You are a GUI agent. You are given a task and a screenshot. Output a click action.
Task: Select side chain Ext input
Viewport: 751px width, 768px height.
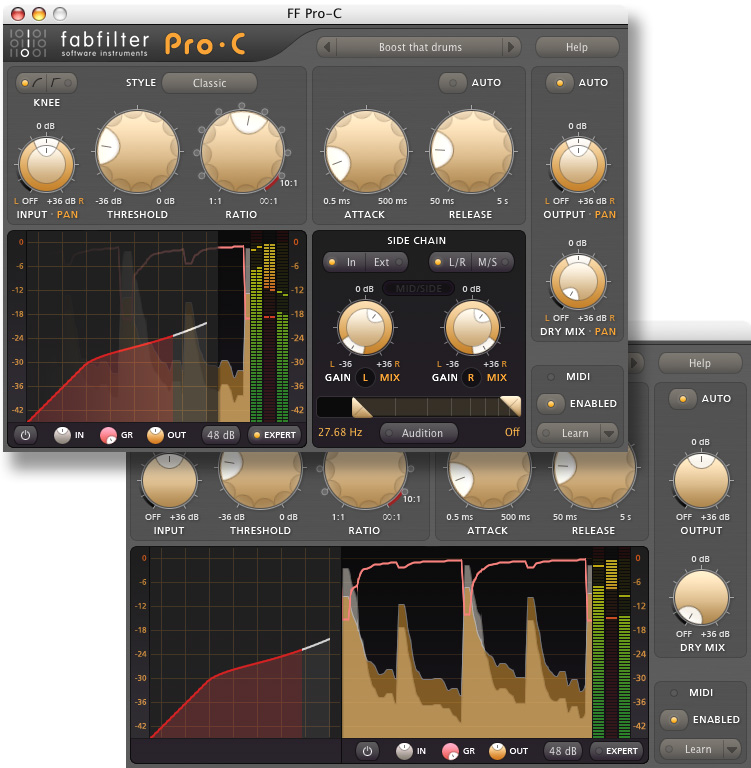(x=387, y=262)
